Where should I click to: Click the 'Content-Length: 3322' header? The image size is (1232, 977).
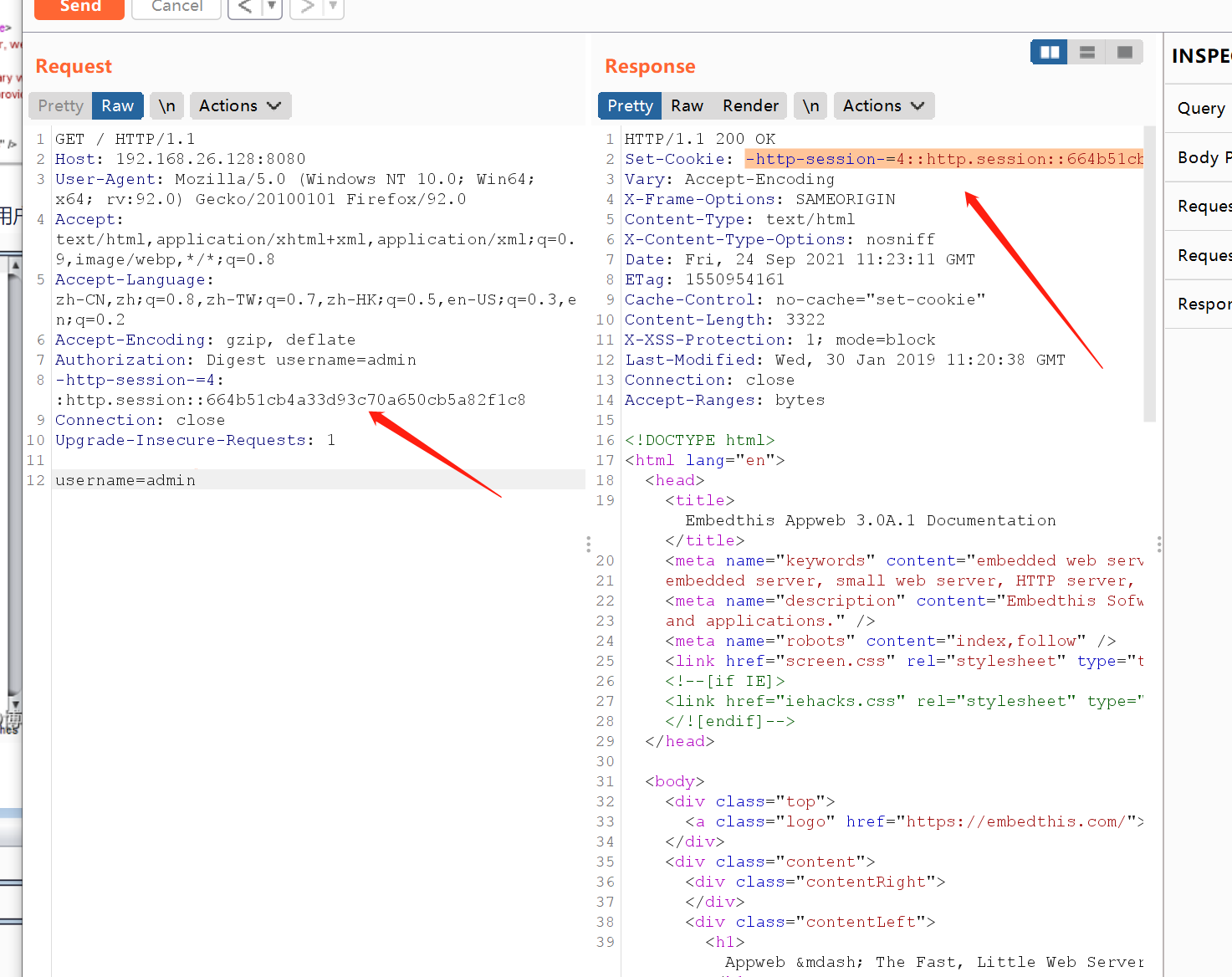click(725, 320)
